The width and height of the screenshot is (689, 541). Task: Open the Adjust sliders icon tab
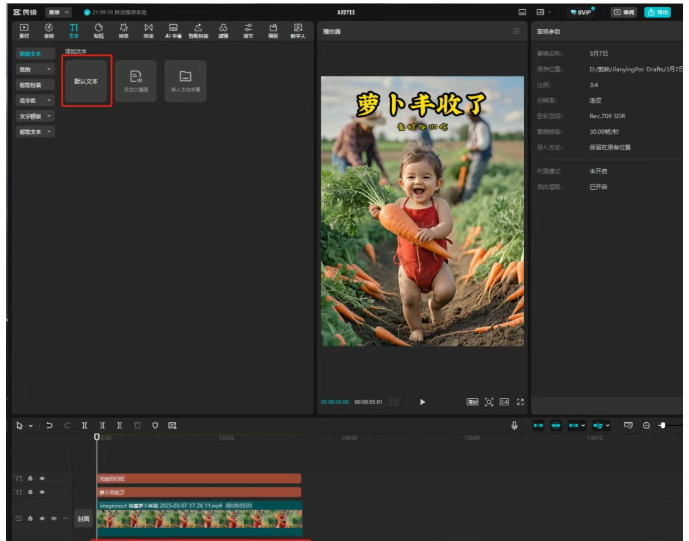tap(248, 31)
